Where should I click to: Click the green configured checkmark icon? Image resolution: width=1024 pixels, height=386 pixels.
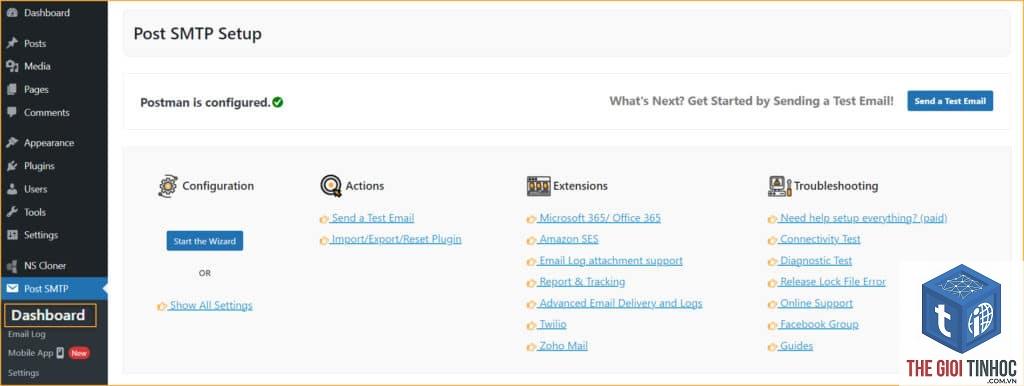(278, 102)
